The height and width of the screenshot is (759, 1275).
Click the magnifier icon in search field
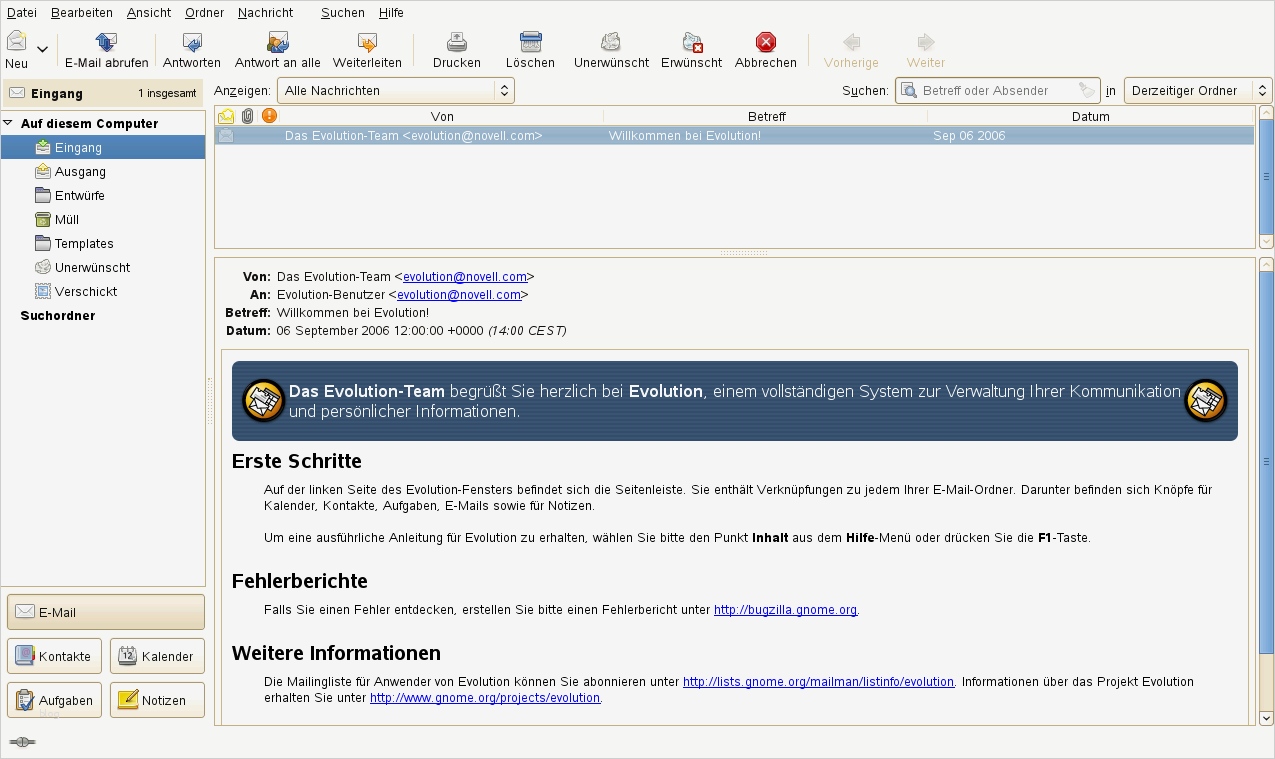pyautogui.click(x=908, y=90)
